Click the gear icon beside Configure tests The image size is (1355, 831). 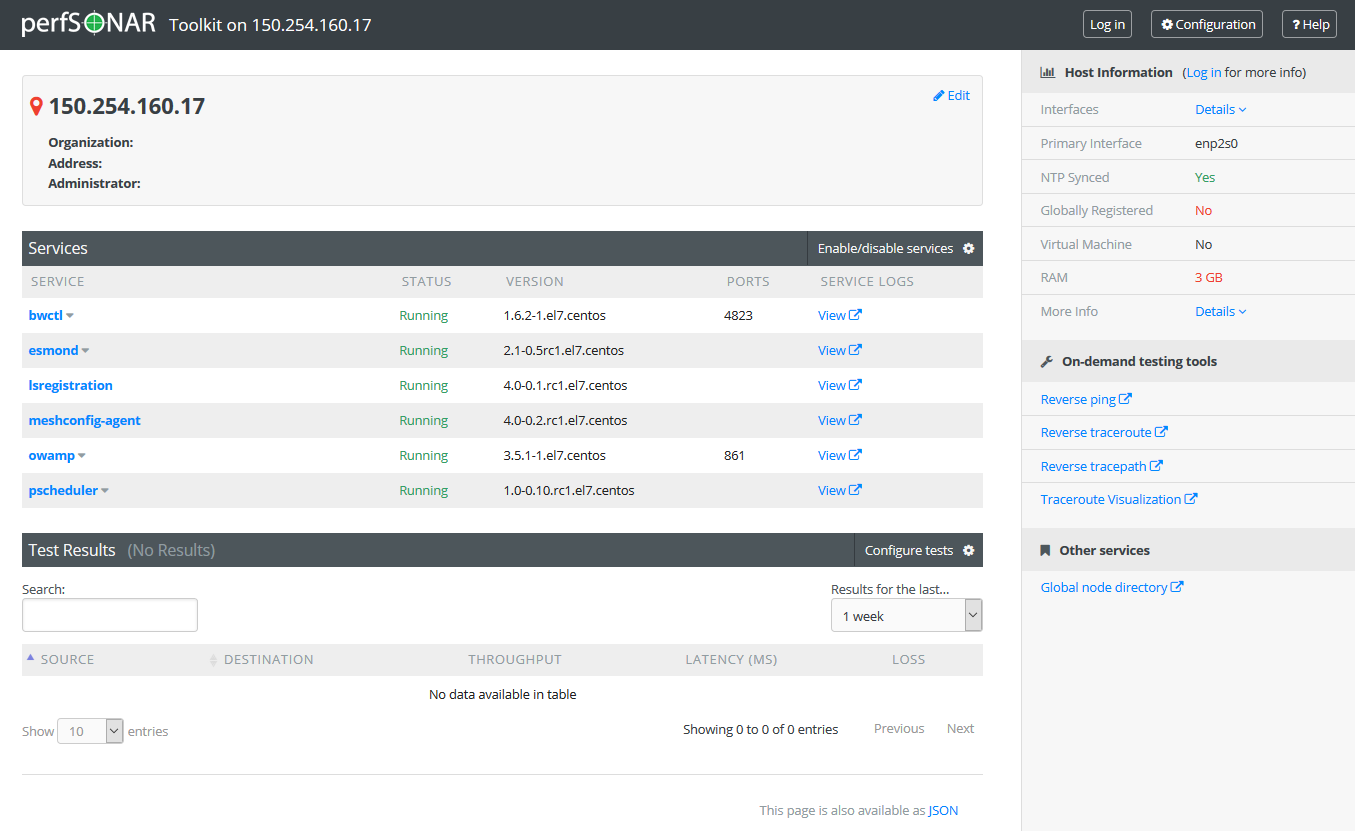pyautogui.click(x=968, y=550)
